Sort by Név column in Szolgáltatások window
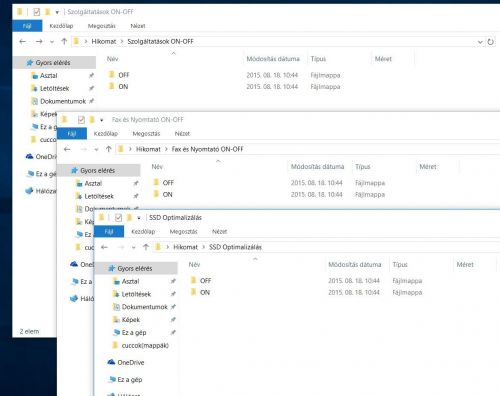The width and height of the screenshot is (500, 396). click(x=112, y=59)
